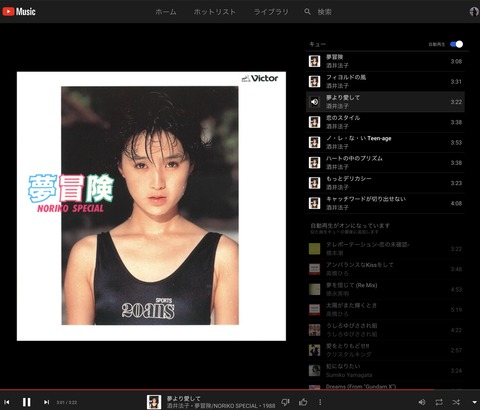The height and width of the screenshot is (410, 480).
Task: Click thumbnail of ハートの中のプリズム row
Action: (x=314, y=163)
